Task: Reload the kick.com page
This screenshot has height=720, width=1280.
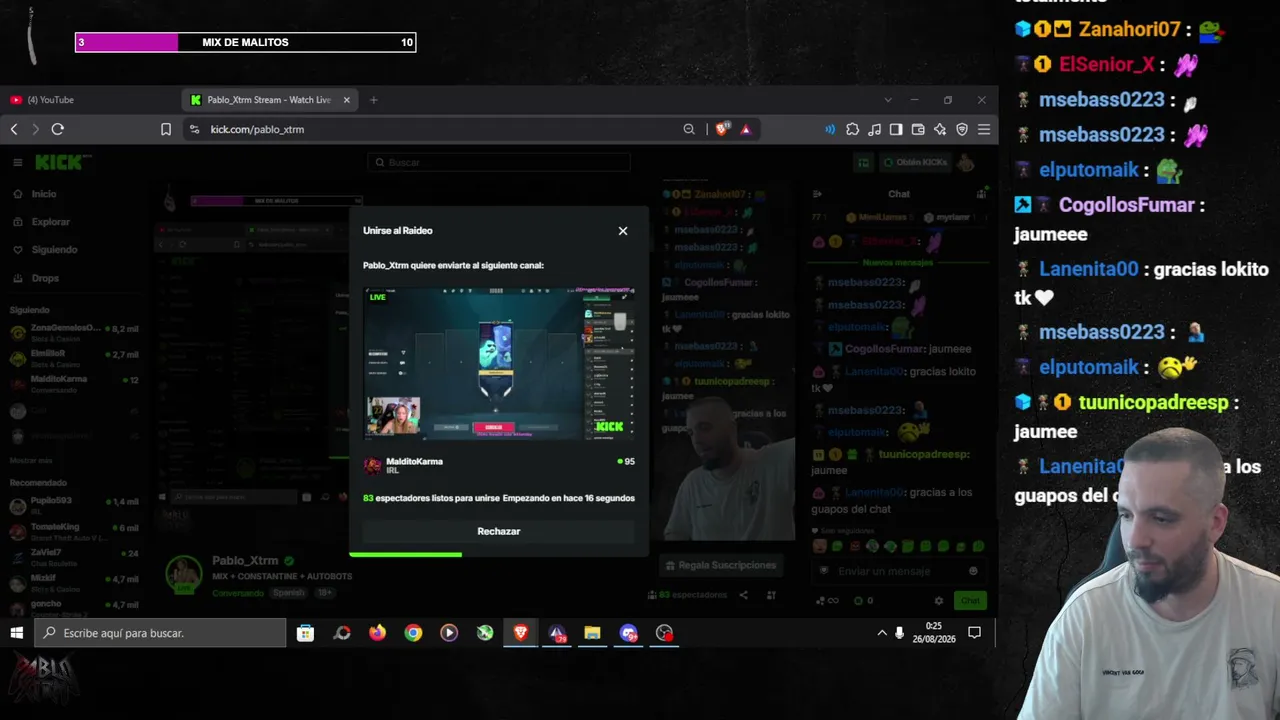Action: click(57, 129)
